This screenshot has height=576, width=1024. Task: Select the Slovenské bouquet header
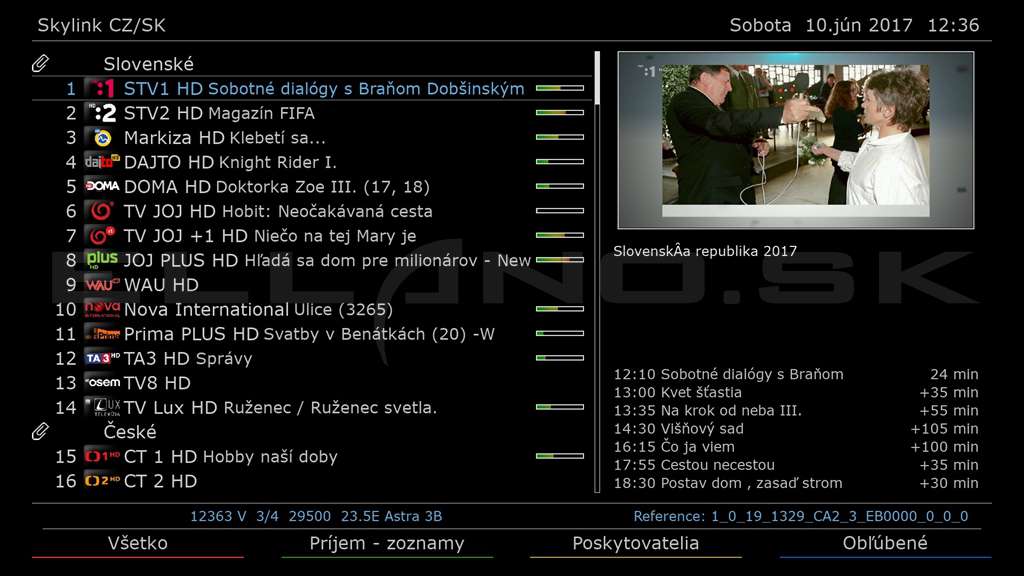click(148, 64)
